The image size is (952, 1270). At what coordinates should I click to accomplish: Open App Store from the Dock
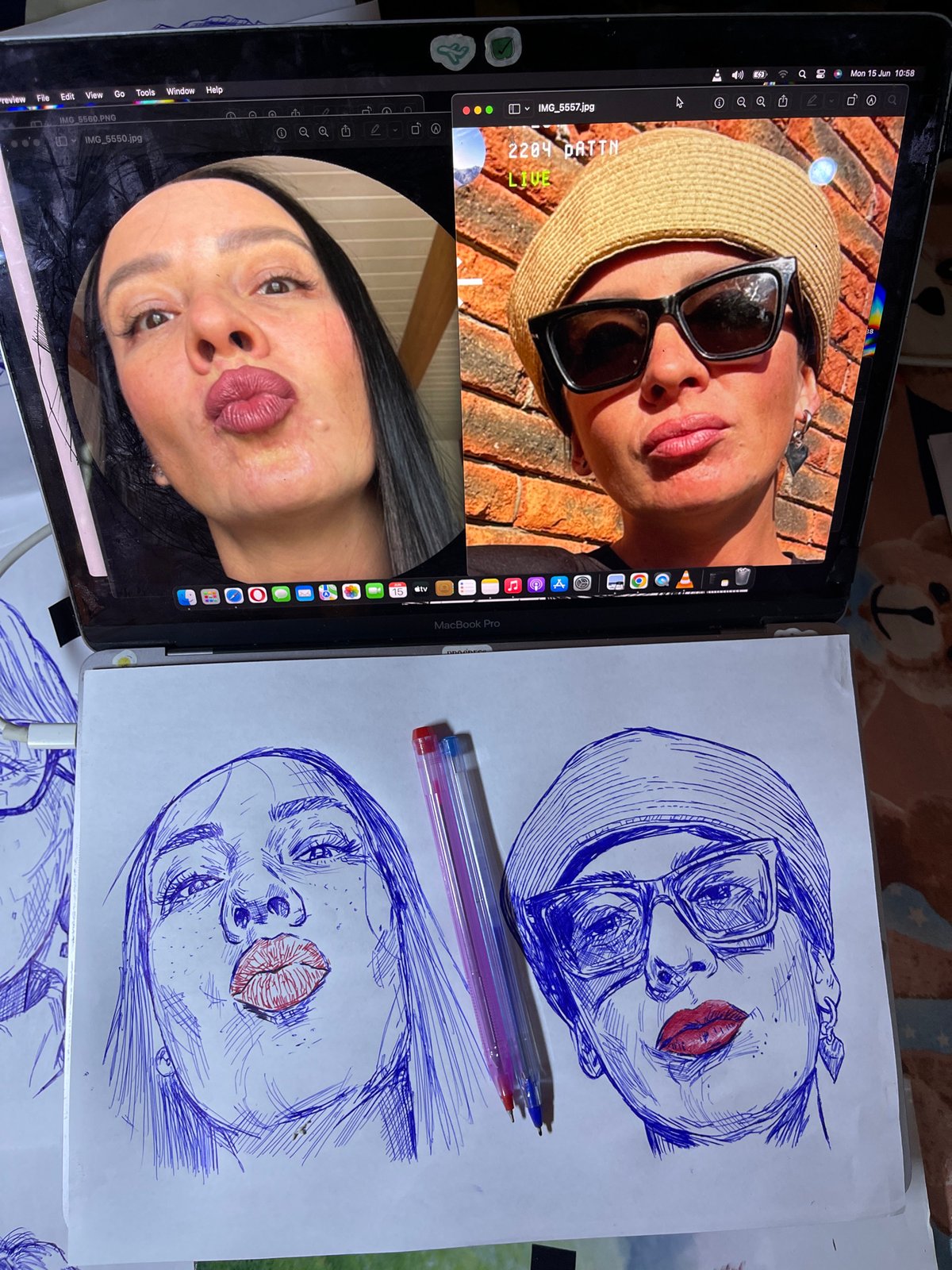559,584
